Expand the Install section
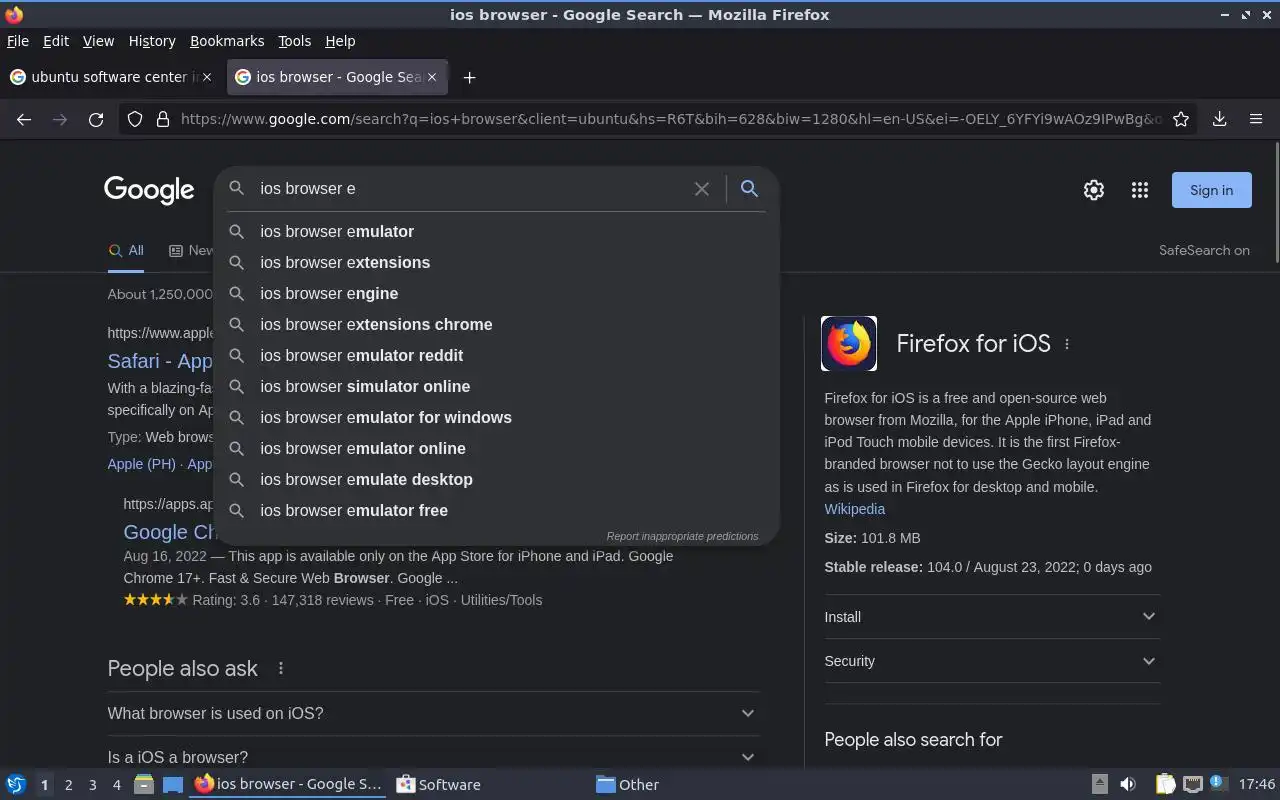 [x=992, y=617]
